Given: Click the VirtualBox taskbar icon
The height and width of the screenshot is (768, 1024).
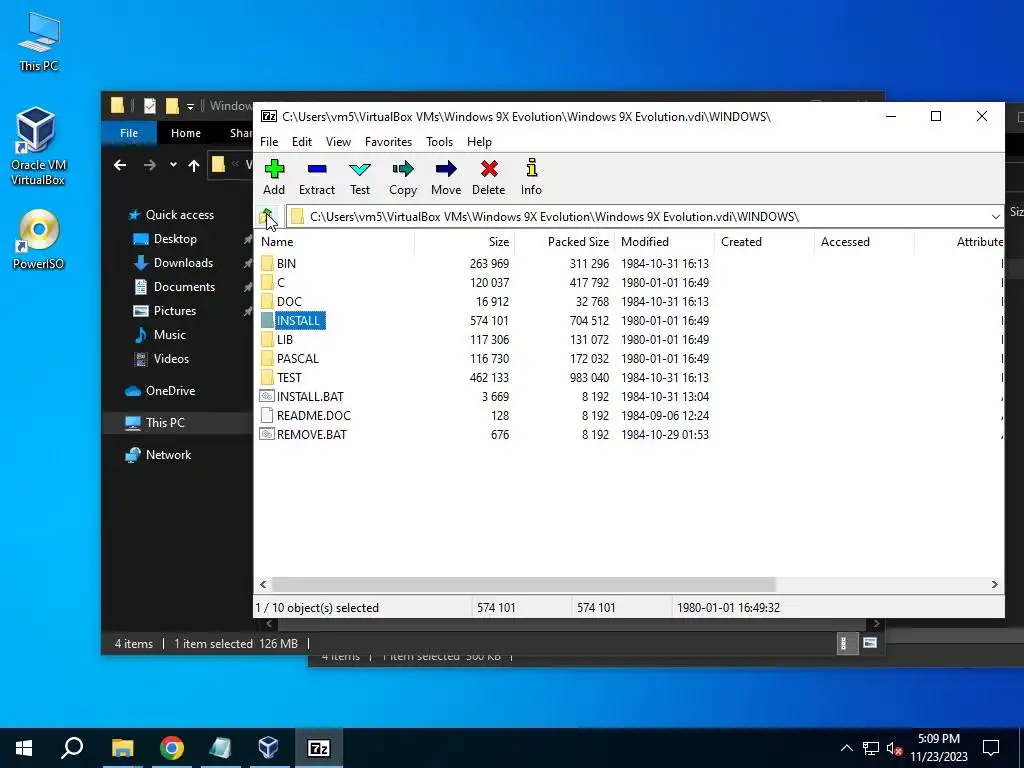Looking at the screenshot, I should click(x=268, y=748).
